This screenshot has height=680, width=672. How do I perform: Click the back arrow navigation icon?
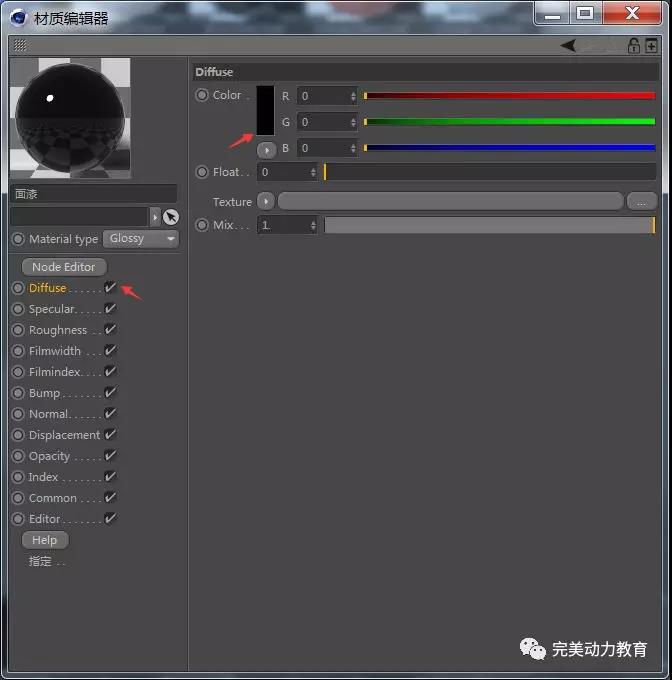pyautogui.click(x=568, y=45)
